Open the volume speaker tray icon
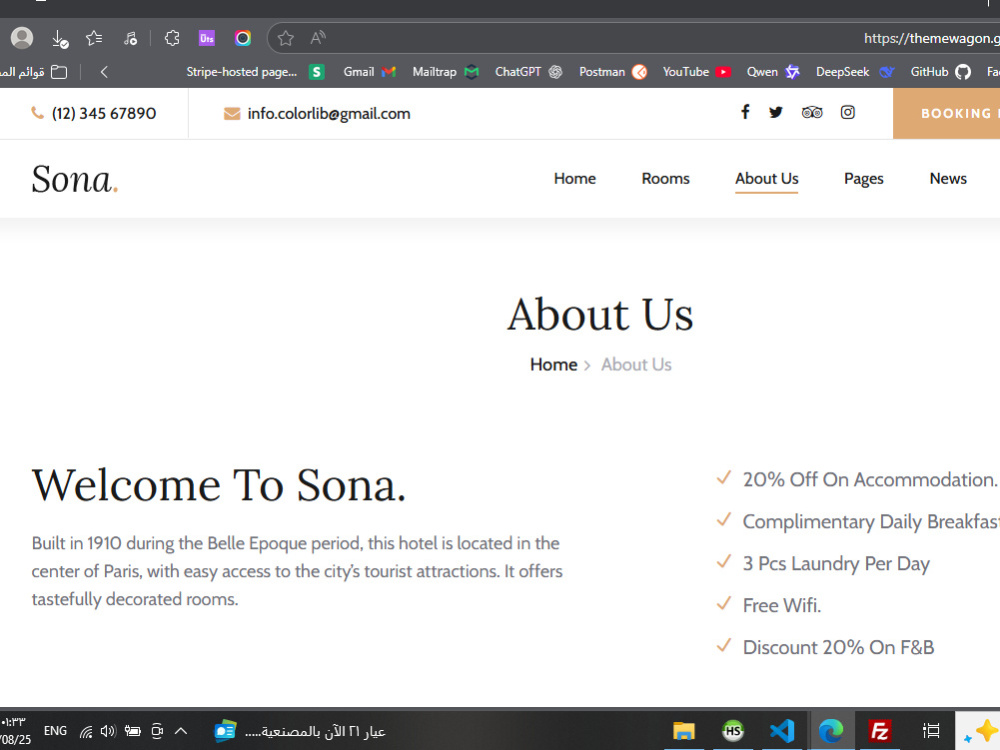The width and height of the screenshot is (1000, 750). click(x=108, y=731)
